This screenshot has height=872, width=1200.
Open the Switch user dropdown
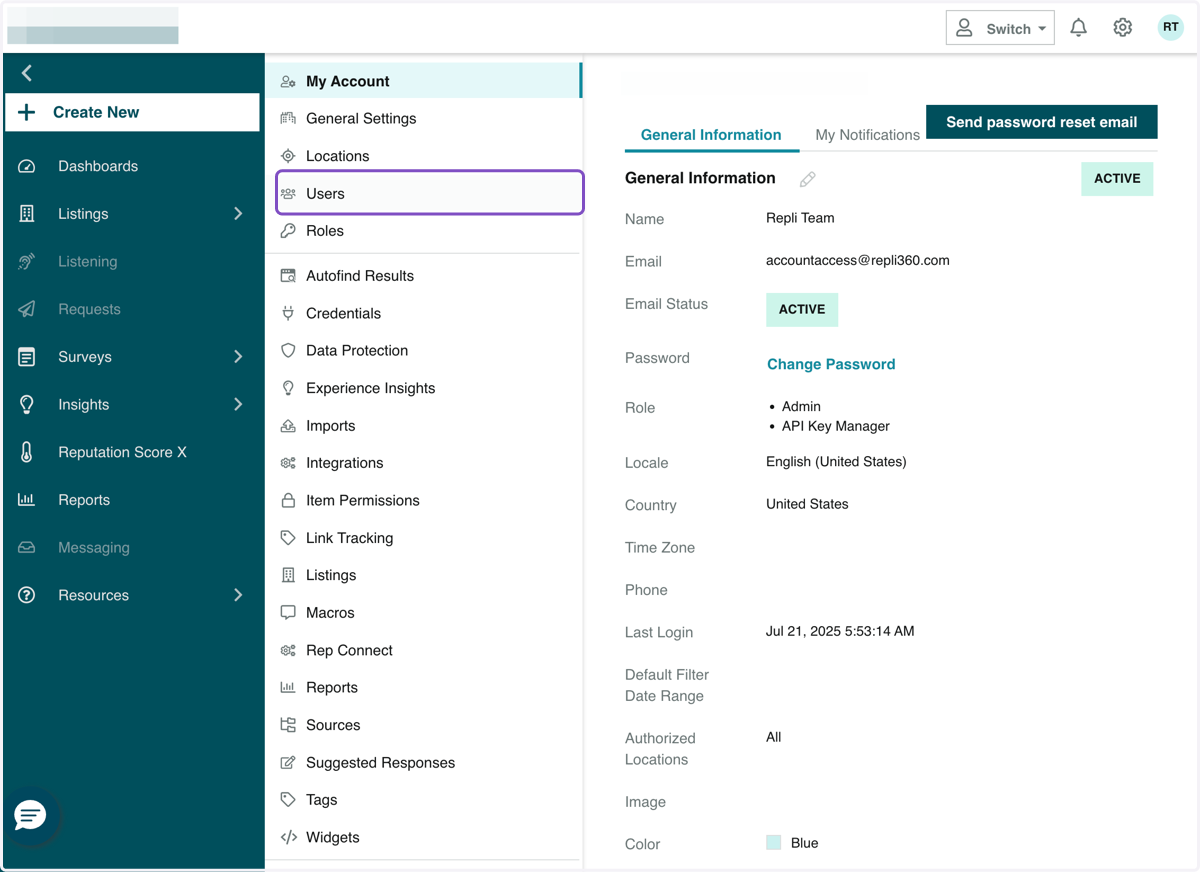1000,28
